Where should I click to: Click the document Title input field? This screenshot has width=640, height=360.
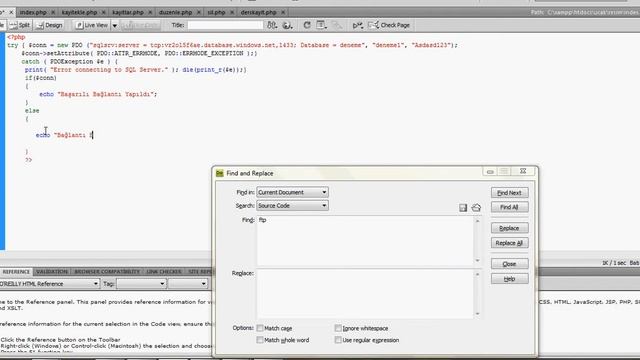[225, 25]
